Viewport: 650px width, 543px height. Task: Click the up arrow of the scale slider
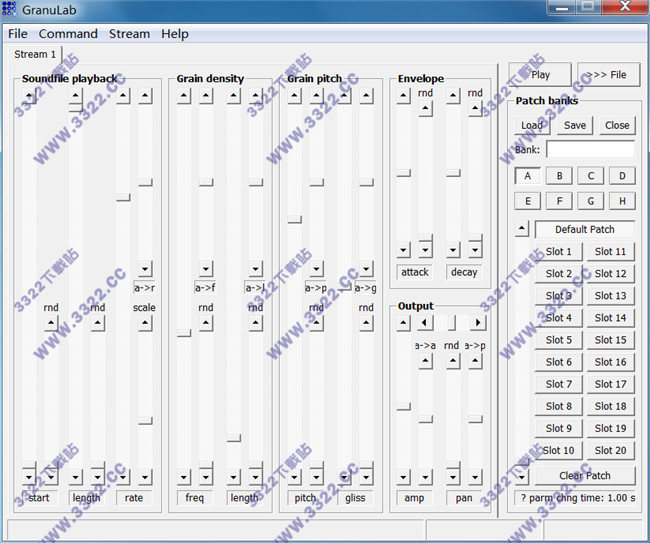click(145, 323)
